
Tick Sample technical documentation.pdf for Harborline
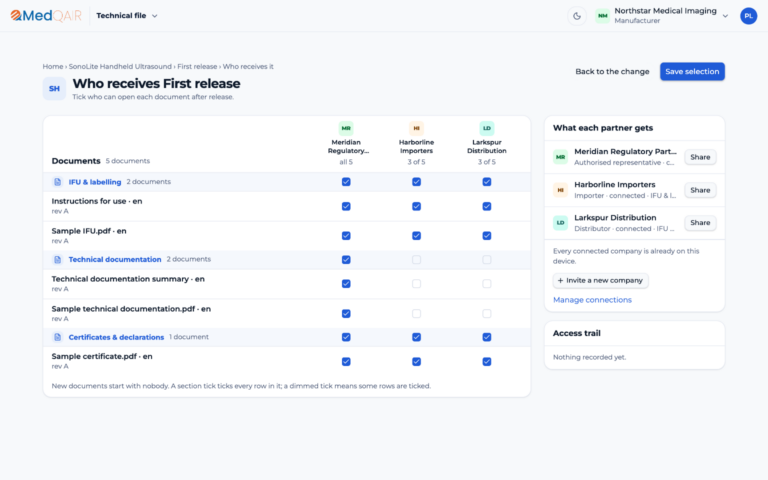tap(416, 313)
